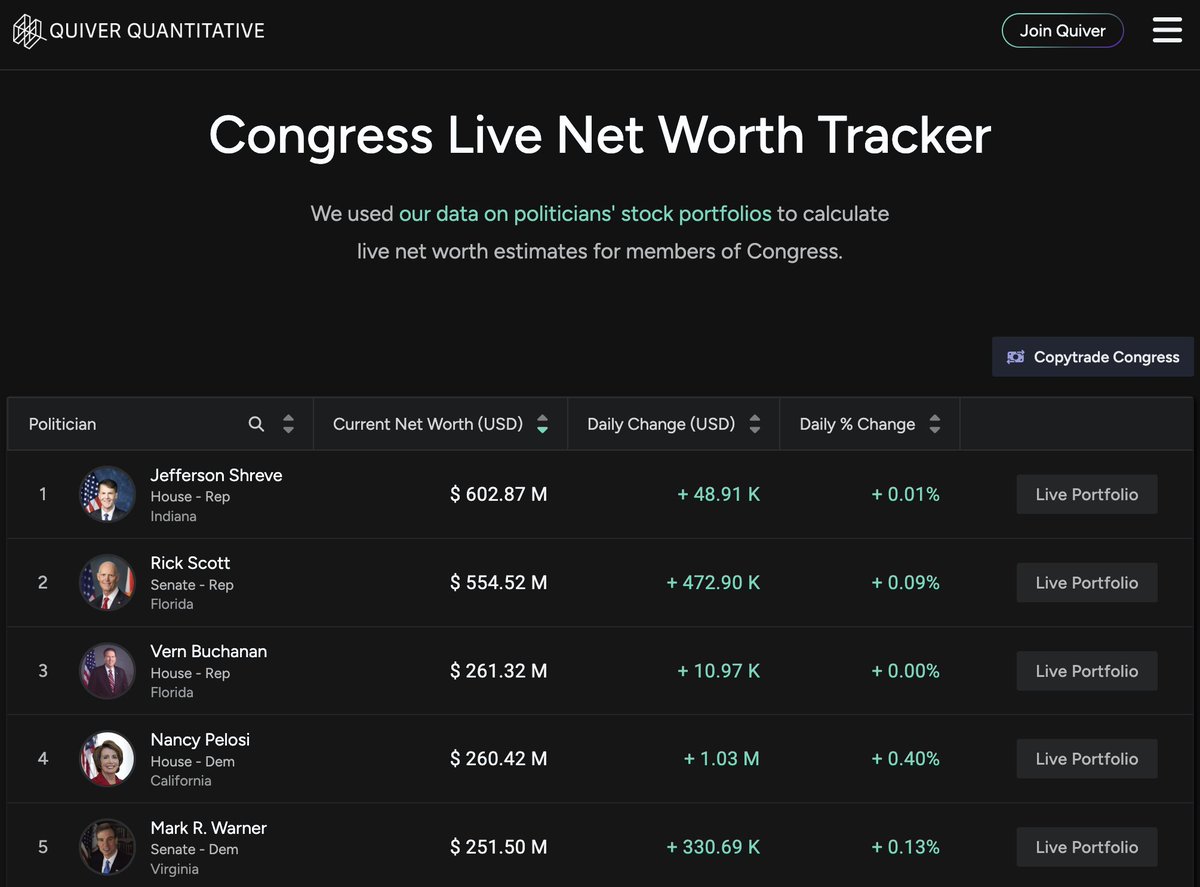Click the $ 602.87 M net worth value

498,494
